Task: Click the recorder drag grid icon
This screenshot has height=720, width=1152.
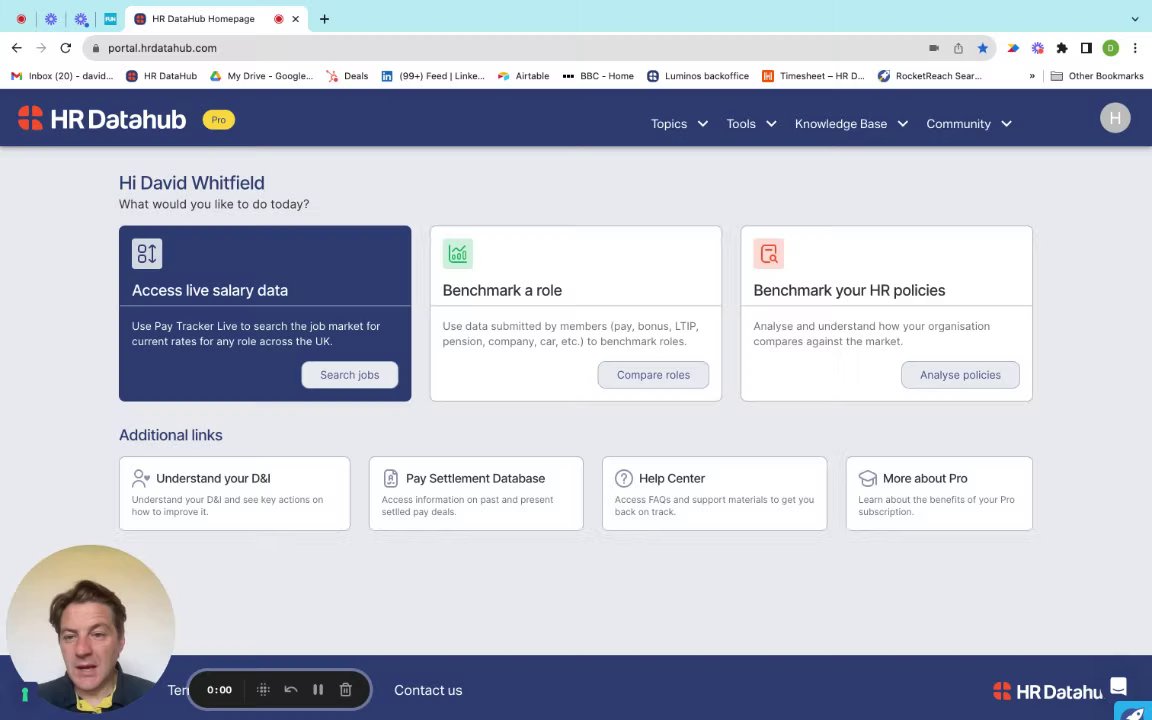Action: point(263,689)
